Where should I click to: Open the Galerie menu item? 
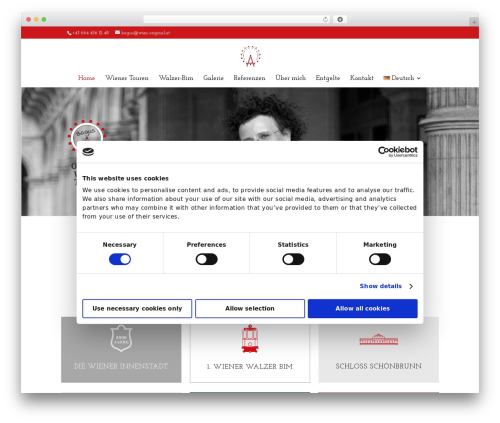(213, 78)
